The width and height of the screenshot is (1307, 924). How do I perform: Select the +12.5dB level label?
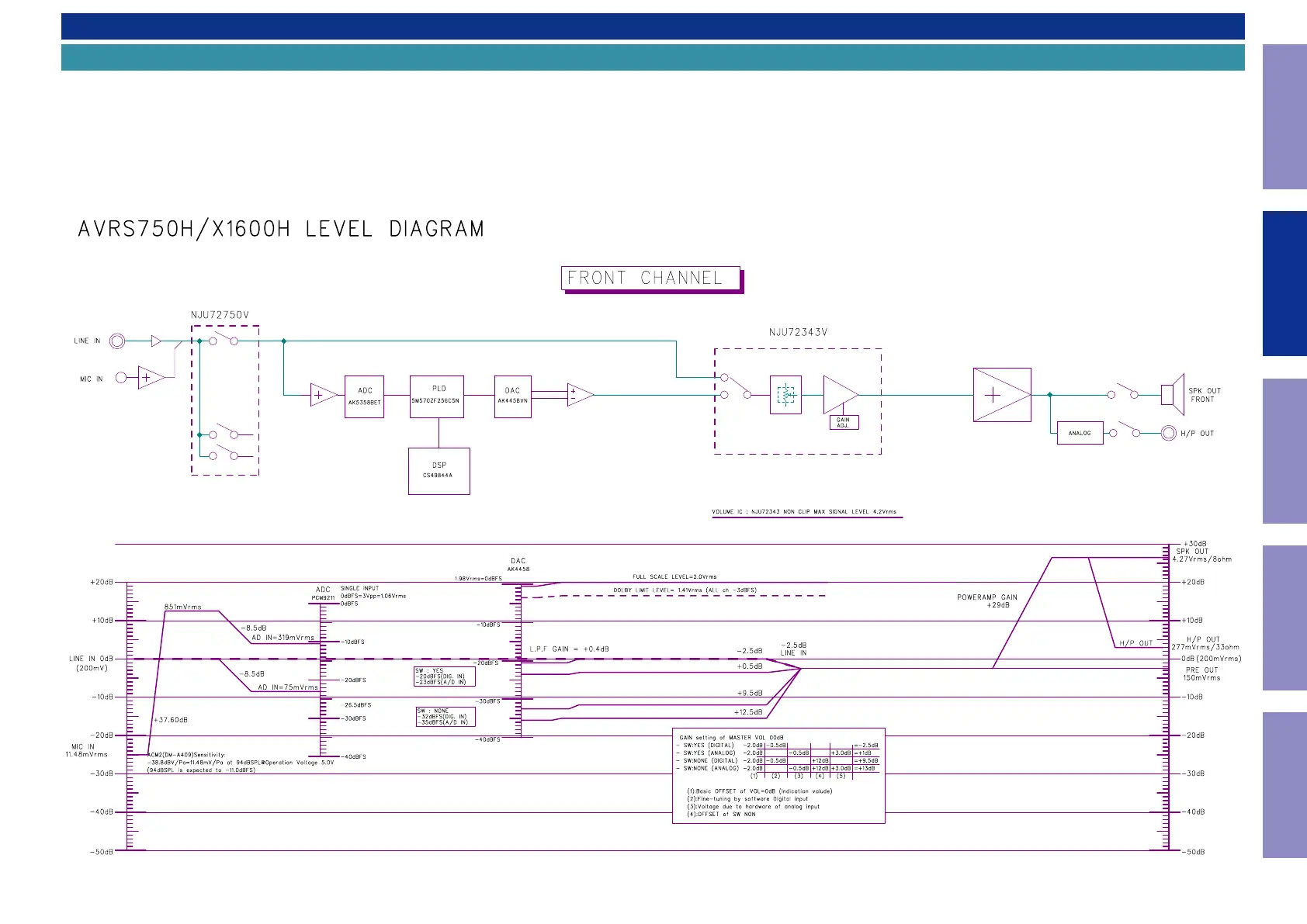click(748, 712)
